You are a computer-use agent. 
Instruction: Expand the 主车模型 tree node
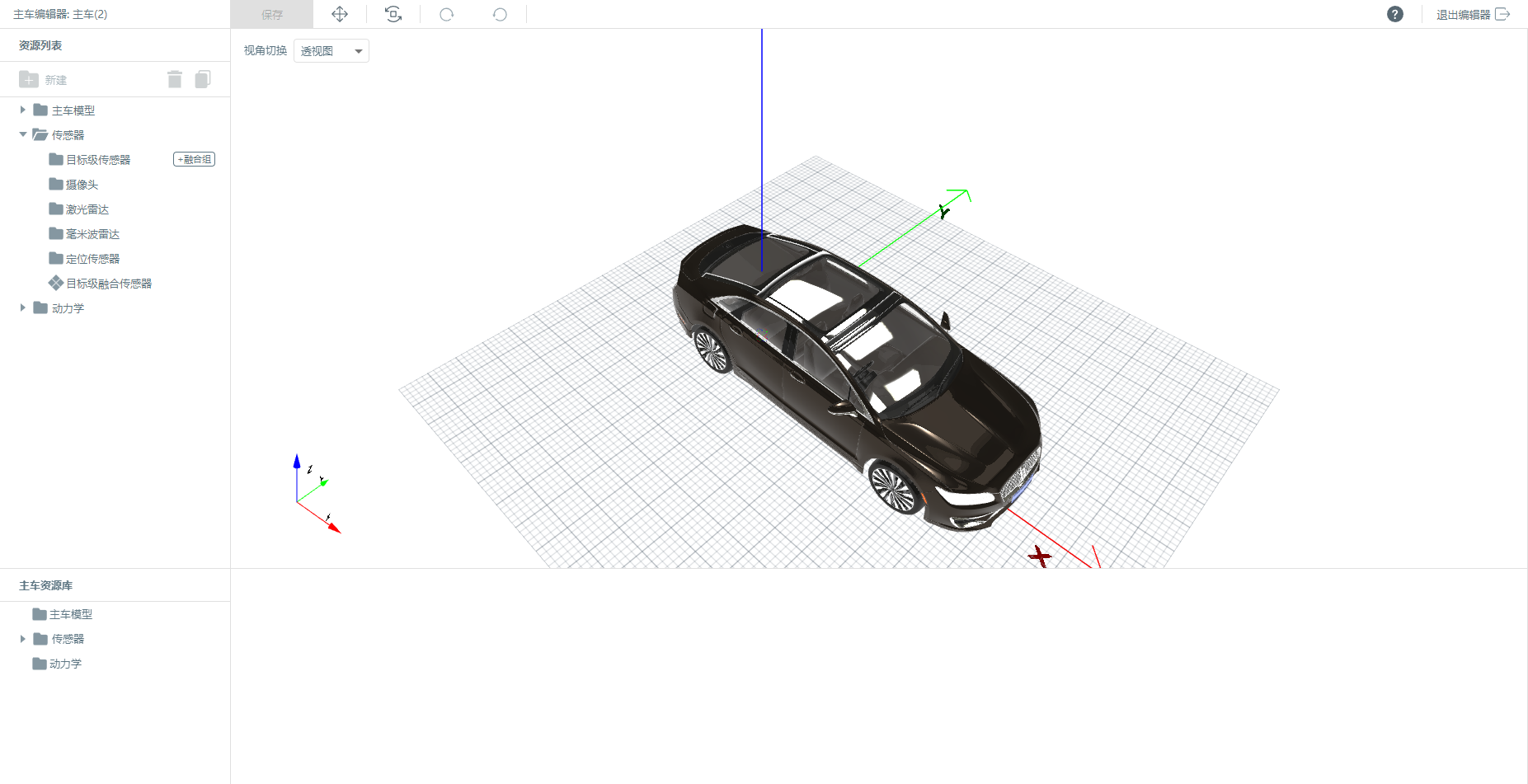[23, 110]
